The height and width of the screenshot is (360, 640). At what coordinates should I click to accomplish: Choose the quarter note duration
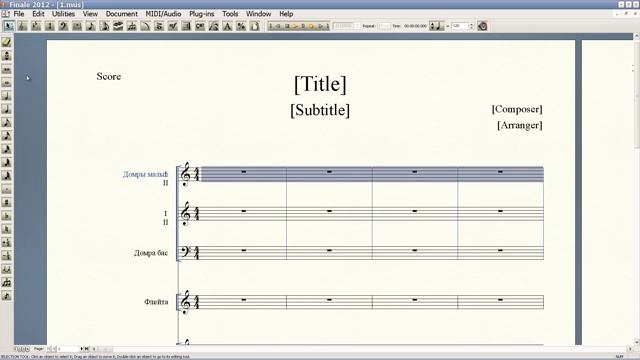point(7,109)
